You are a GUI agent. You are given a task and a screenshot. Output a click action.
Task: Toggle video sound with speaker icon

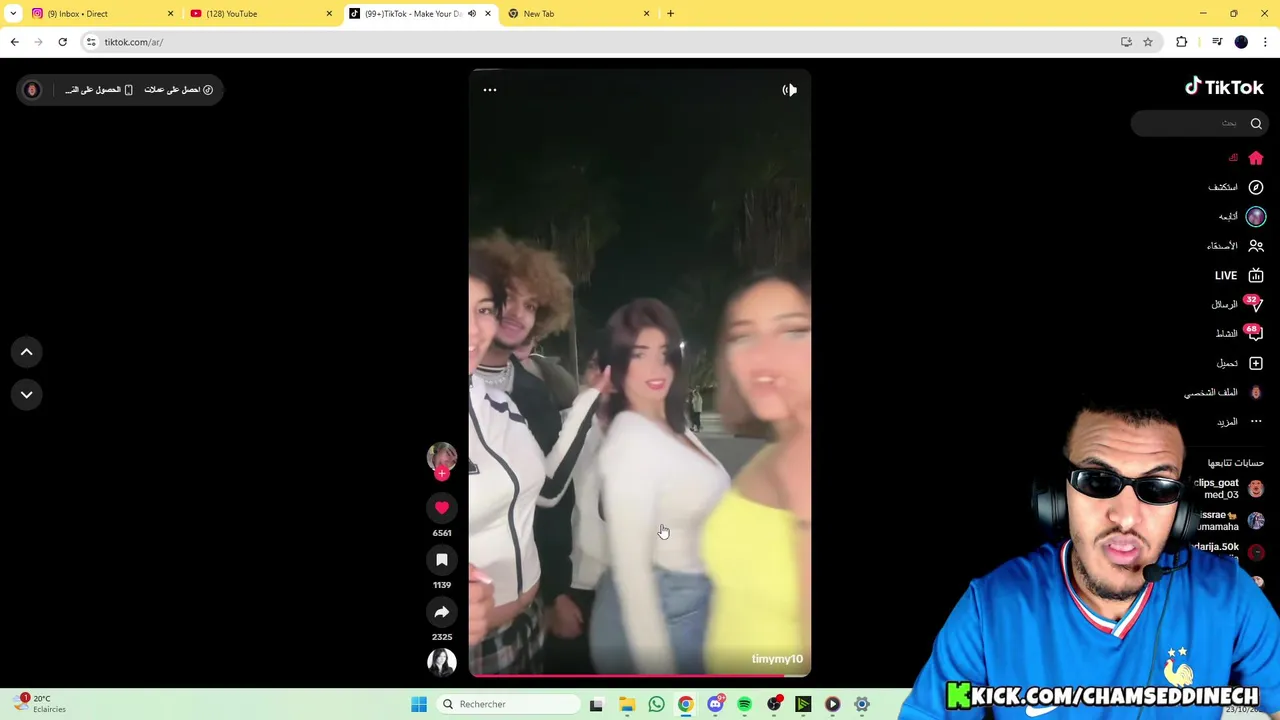(x=790, y=90)
